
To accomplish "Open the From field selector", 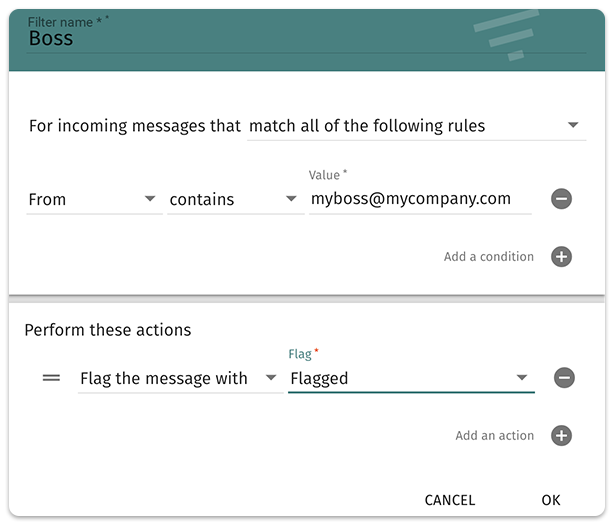I will [x=92, y=199].
